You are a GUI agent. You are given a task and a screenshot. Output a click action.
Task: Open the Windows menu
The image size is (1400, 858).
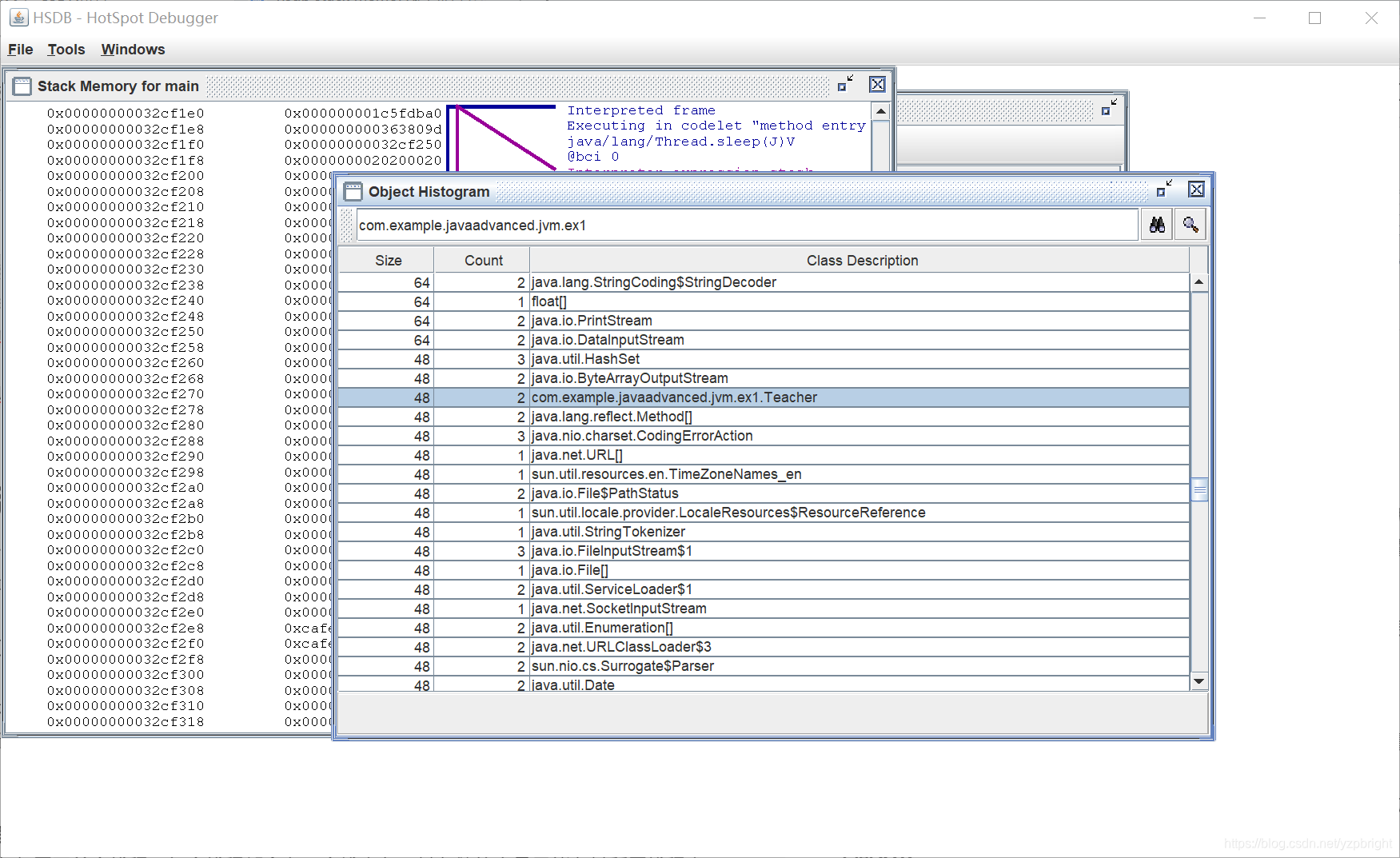[x=133, y=50]
